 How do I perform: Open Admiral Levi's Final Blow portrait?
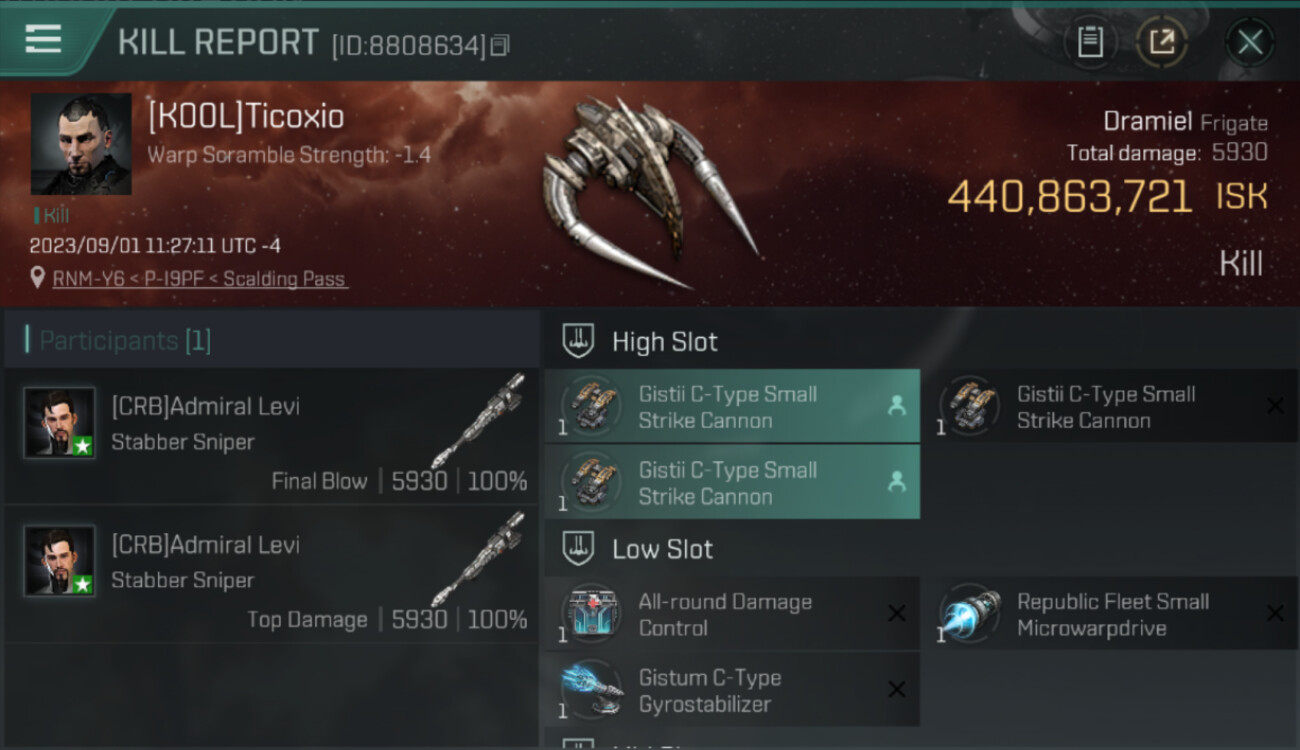pyautogui.click(x=60, y=422)
